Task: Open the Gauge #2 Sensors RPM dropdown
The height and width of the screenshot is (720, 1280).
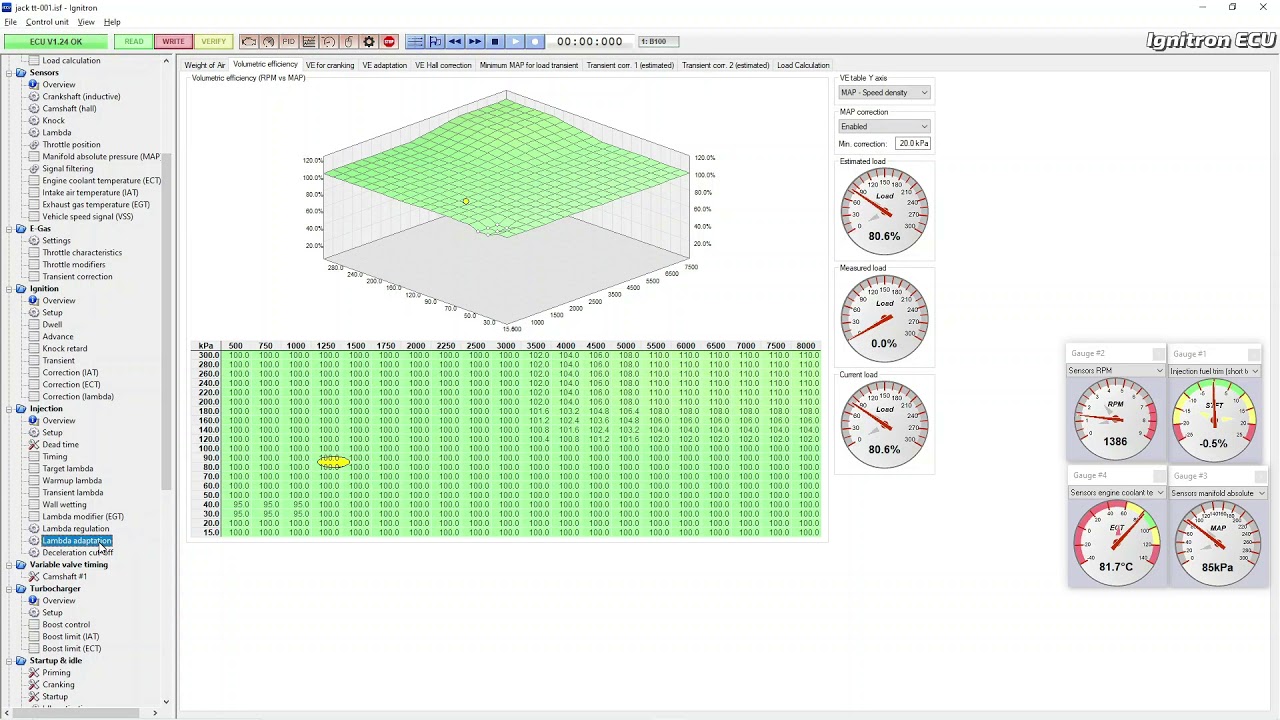Action: click(1115, 371)
